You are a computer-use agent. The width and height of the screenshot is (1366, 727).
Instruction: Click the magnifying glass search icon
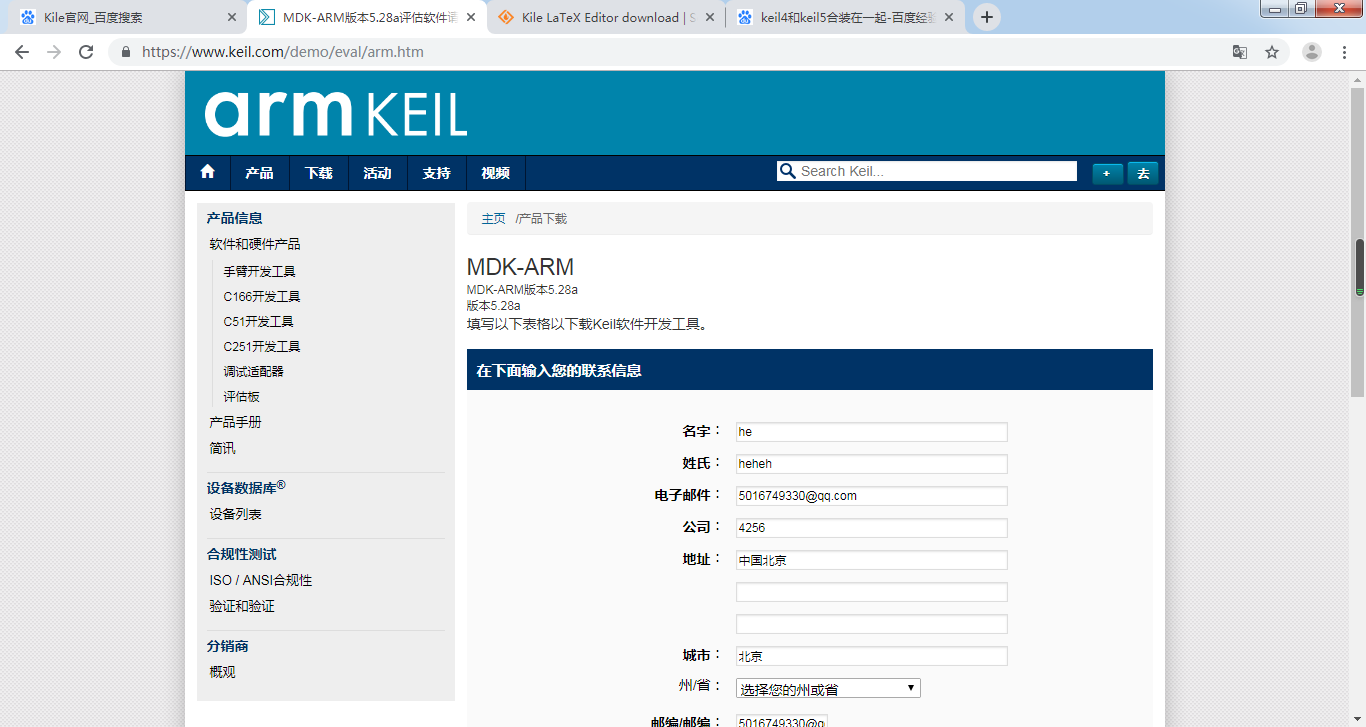tap(789, 170)
